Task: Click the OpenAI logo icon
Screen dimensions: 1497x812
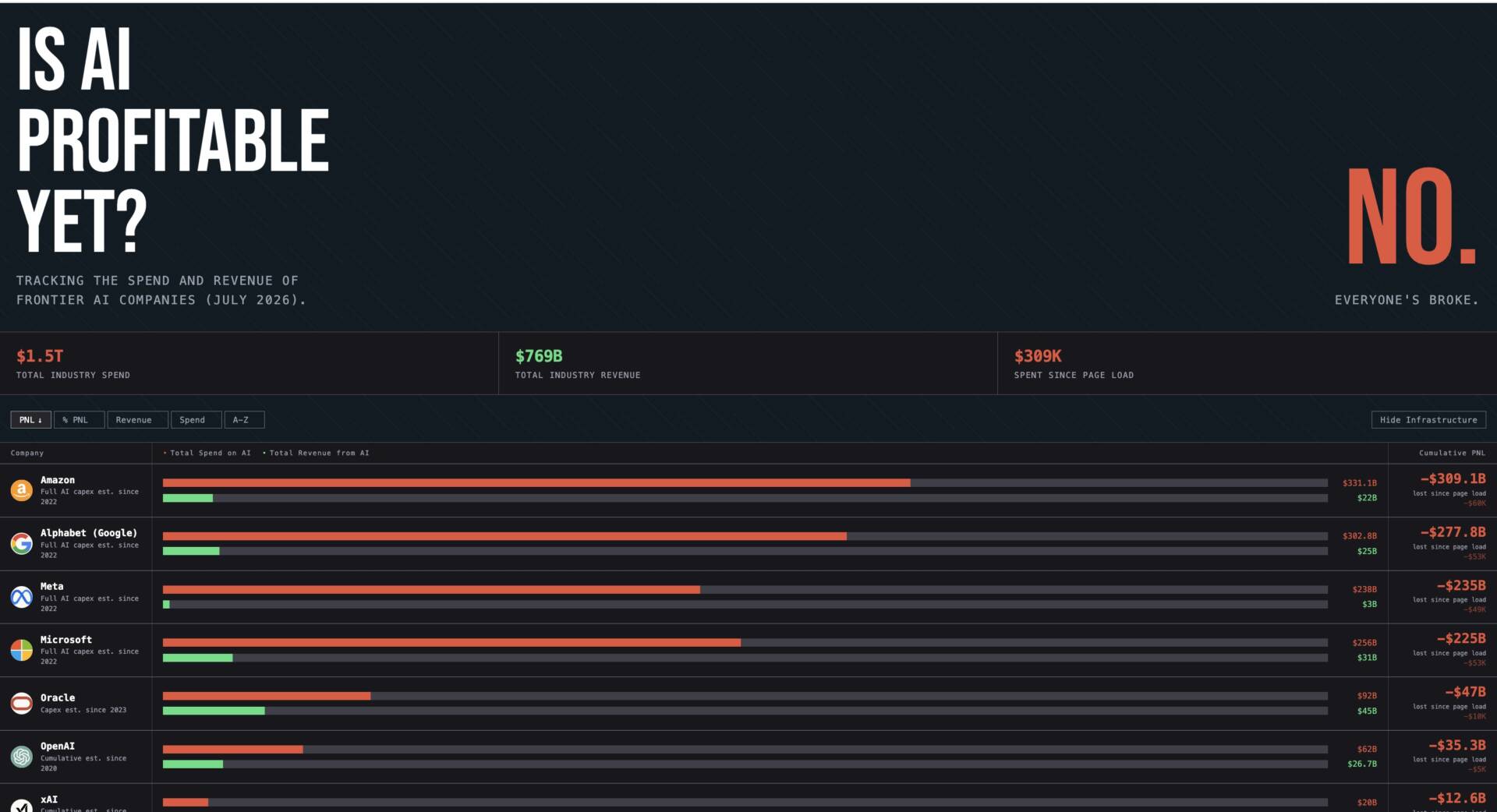Action: point(21,756)
